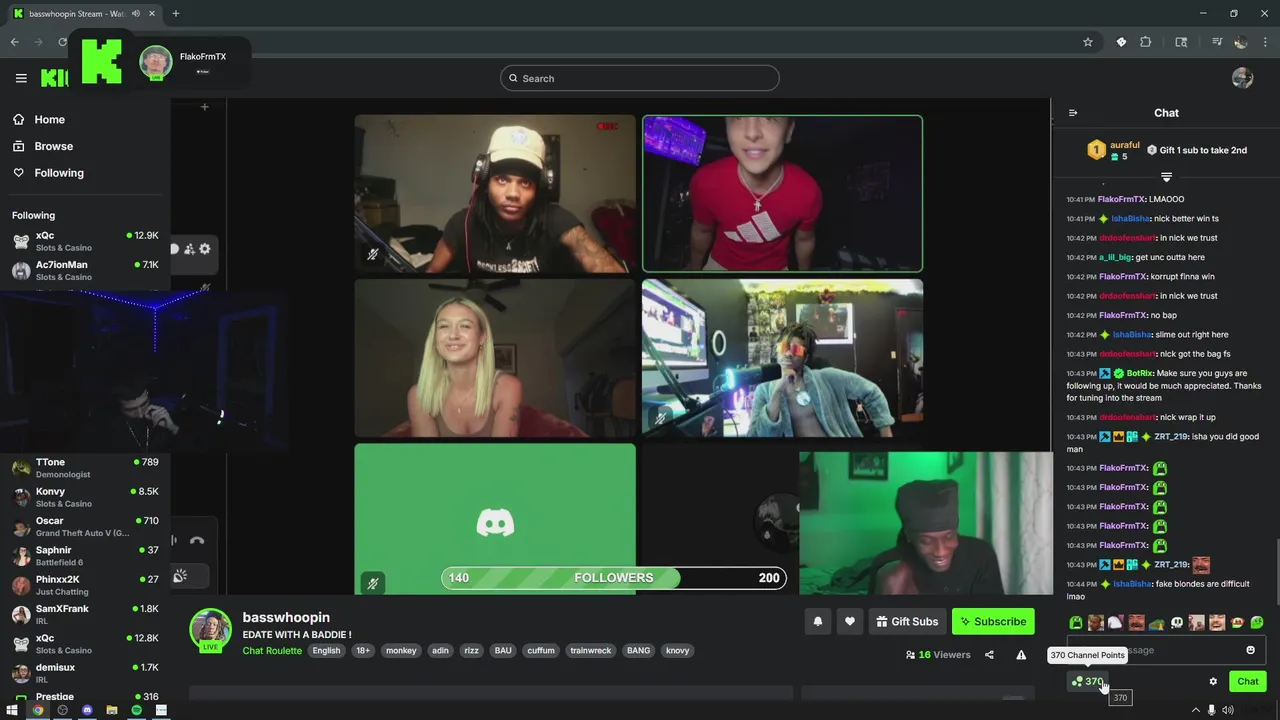Click FlakoFrmTX username on LMAOOO message
1280x720 pixels.
click(x=1121, y=199)
